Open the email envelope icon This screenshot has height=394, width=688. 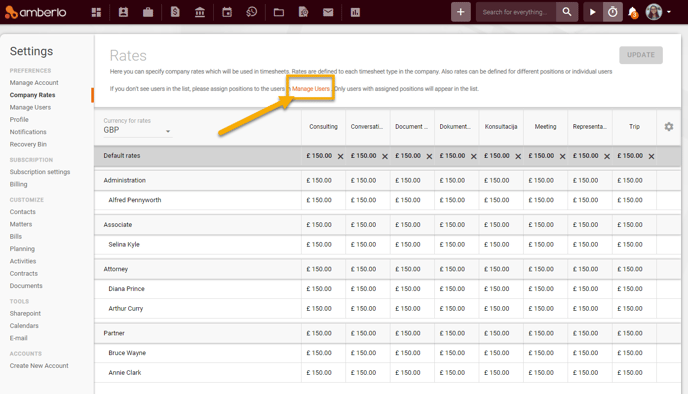[x=328, y=12]
